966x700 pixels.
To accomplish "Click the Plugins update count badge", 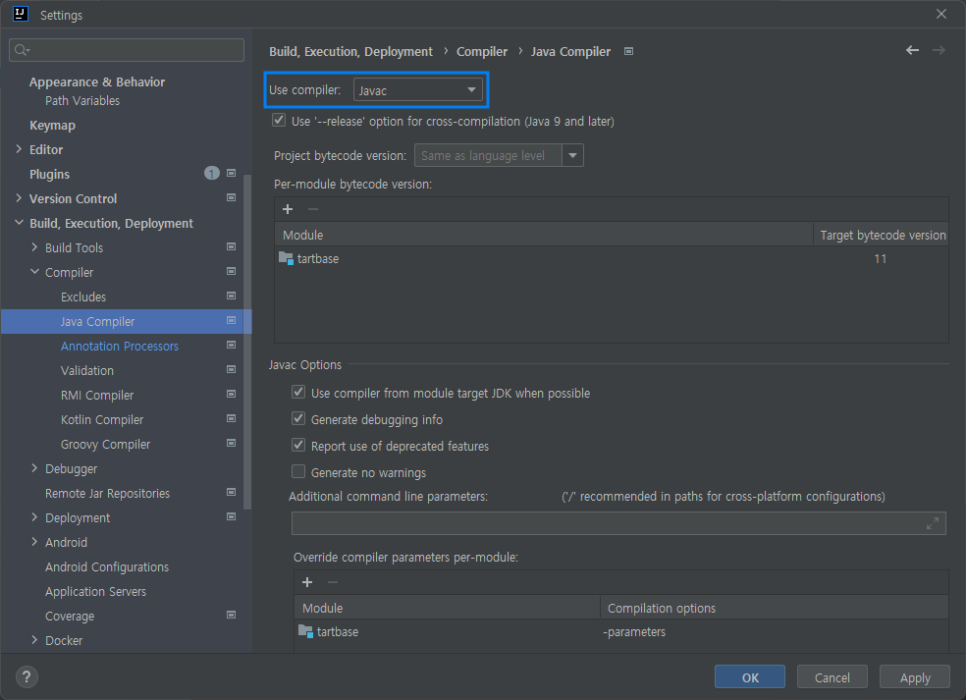I will pyautogui.click(x=211, y=174).
